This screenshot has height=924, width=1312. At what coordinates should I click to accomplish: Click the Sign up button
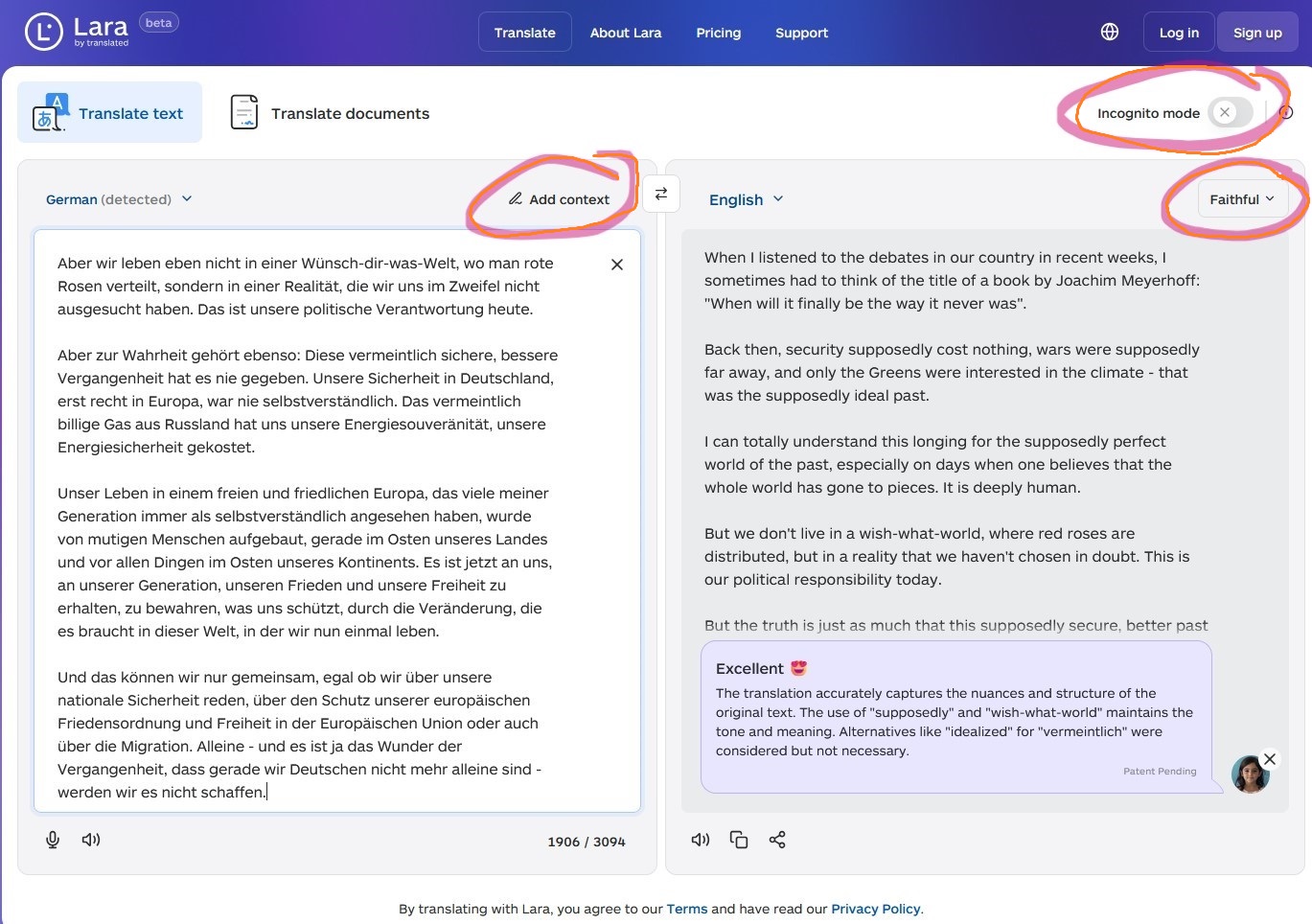click(1257, 33)
